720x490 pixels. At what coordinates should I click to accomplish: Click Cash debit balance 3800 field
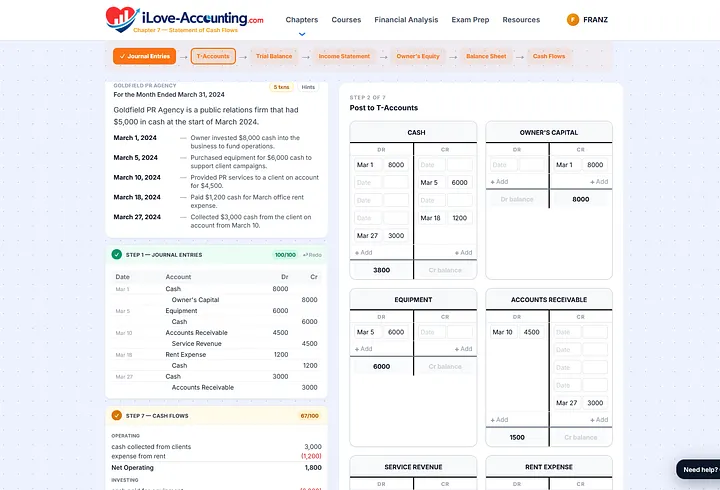pyautogui.click(x=382, y=270)
